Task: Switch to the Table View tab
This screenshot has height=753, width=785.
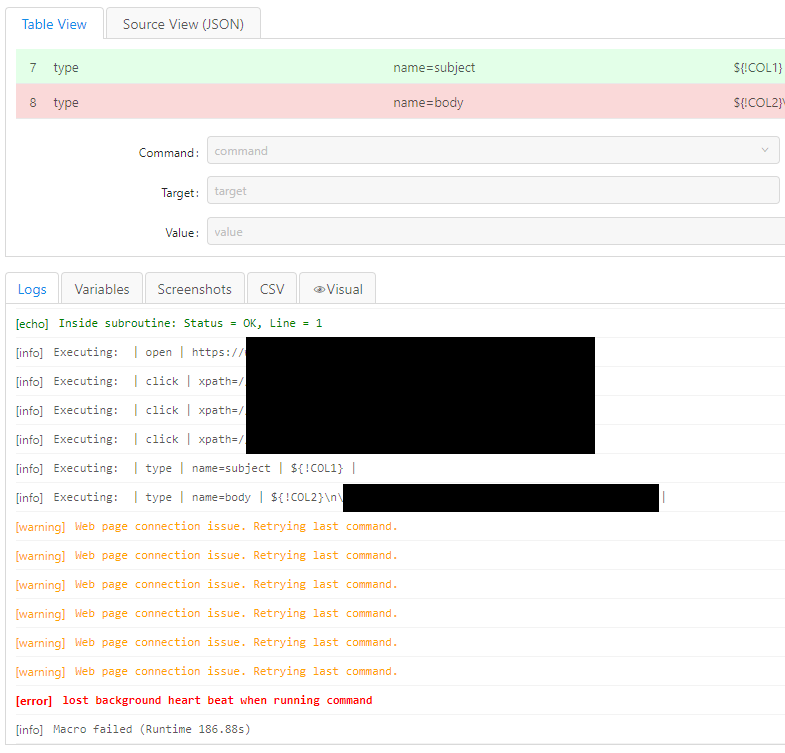Action: pyautogui.click(x=54, y=24)
